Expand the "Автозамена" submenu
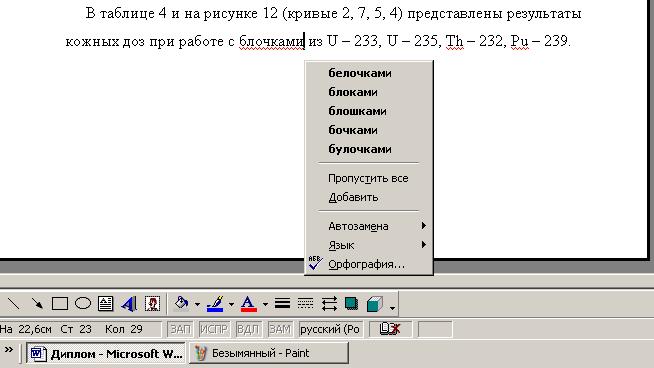Screen dimensions: 654x368 click(x=369, y=226)
